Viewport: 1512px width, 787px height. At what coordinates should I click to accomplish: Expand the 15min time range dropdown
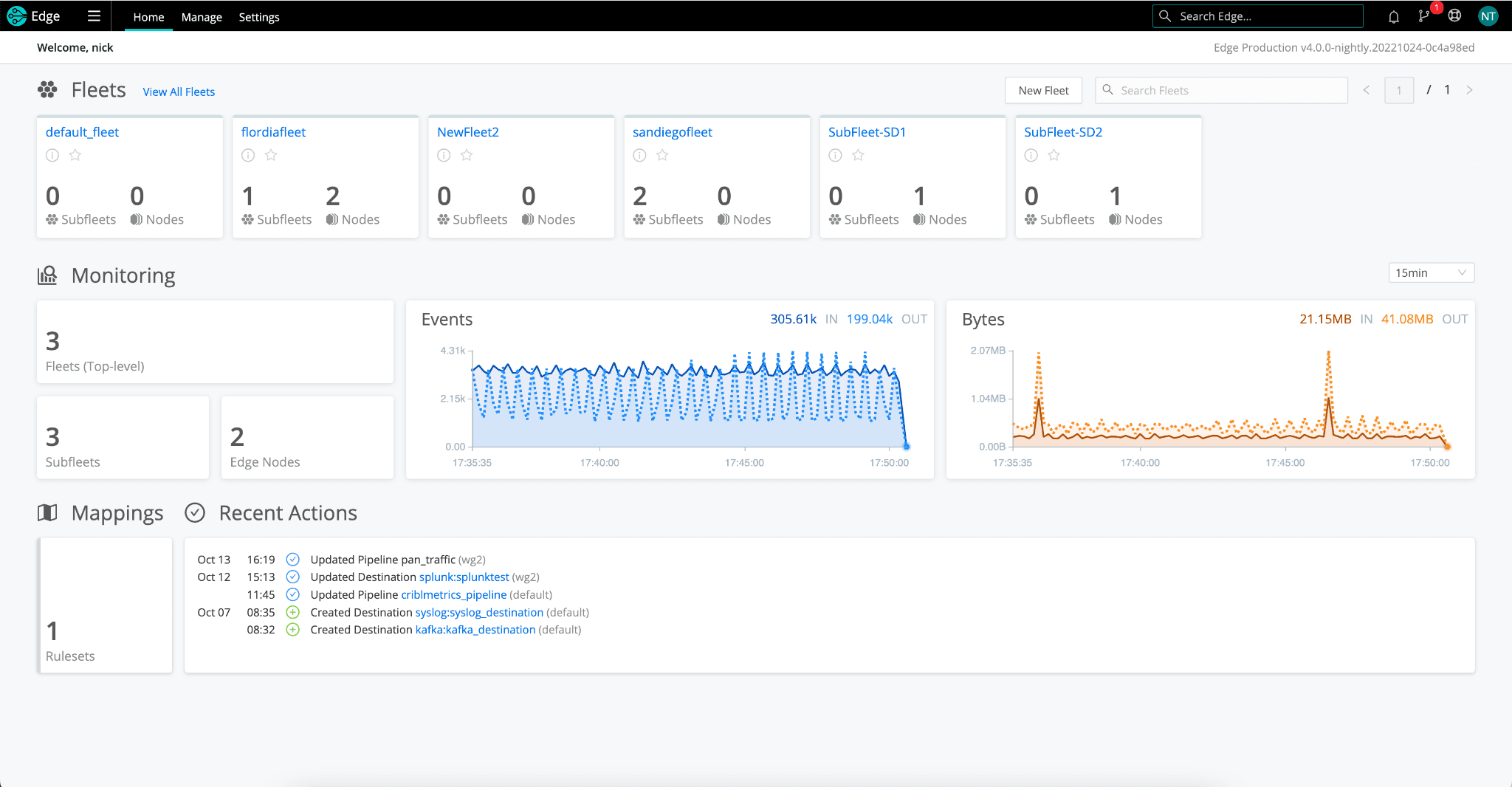[x=1430, y=272]
